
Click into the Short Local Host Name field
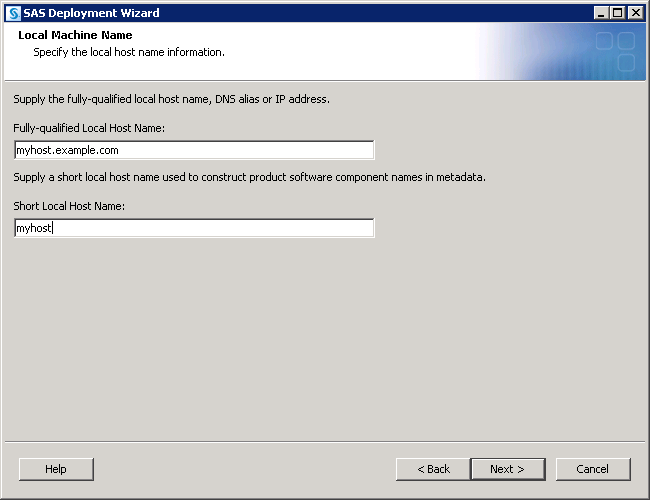click(194, 228)
